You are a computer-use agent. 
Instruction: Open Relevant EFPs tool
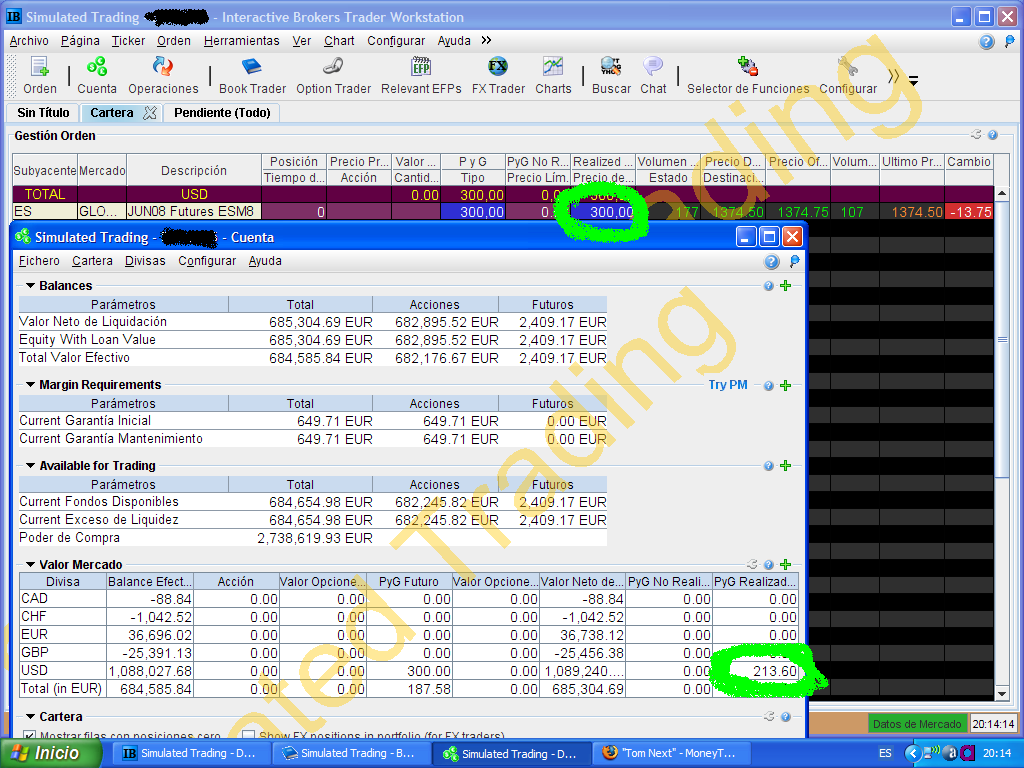(421, 76)
